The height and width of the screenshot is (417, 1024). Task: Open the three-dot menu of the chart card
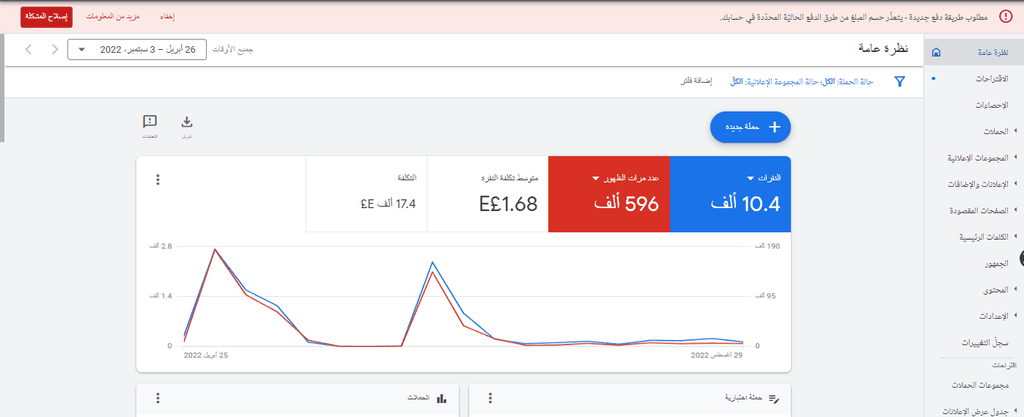157,180
